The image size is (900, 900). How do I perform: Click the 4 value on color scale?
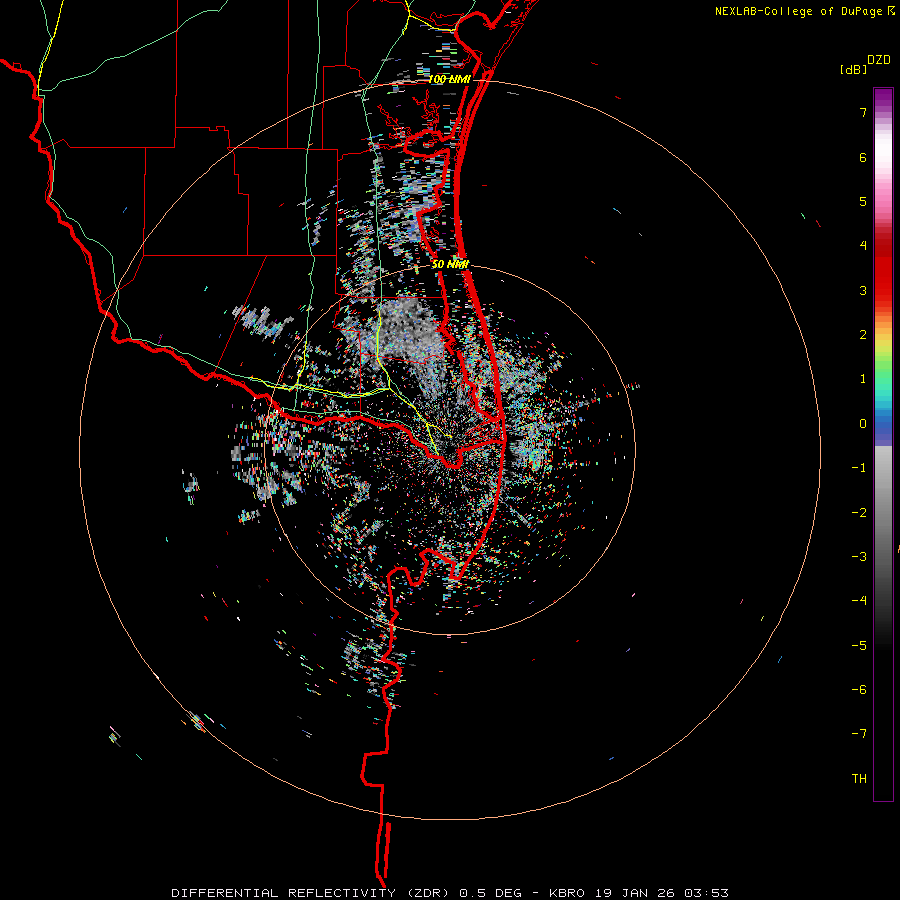coord(863,246)
